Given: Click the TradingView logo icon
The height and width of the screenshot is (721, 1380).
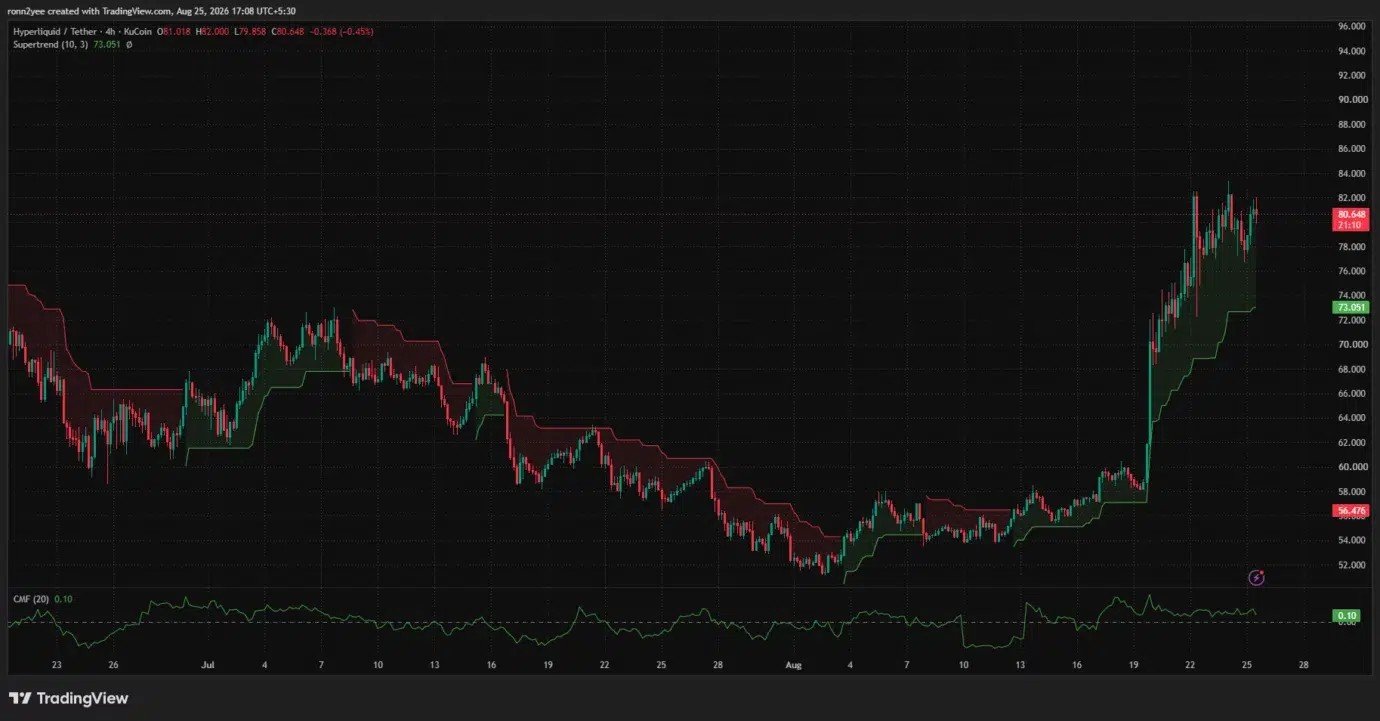Looking at the screenshot, I should tap(20, 698).
